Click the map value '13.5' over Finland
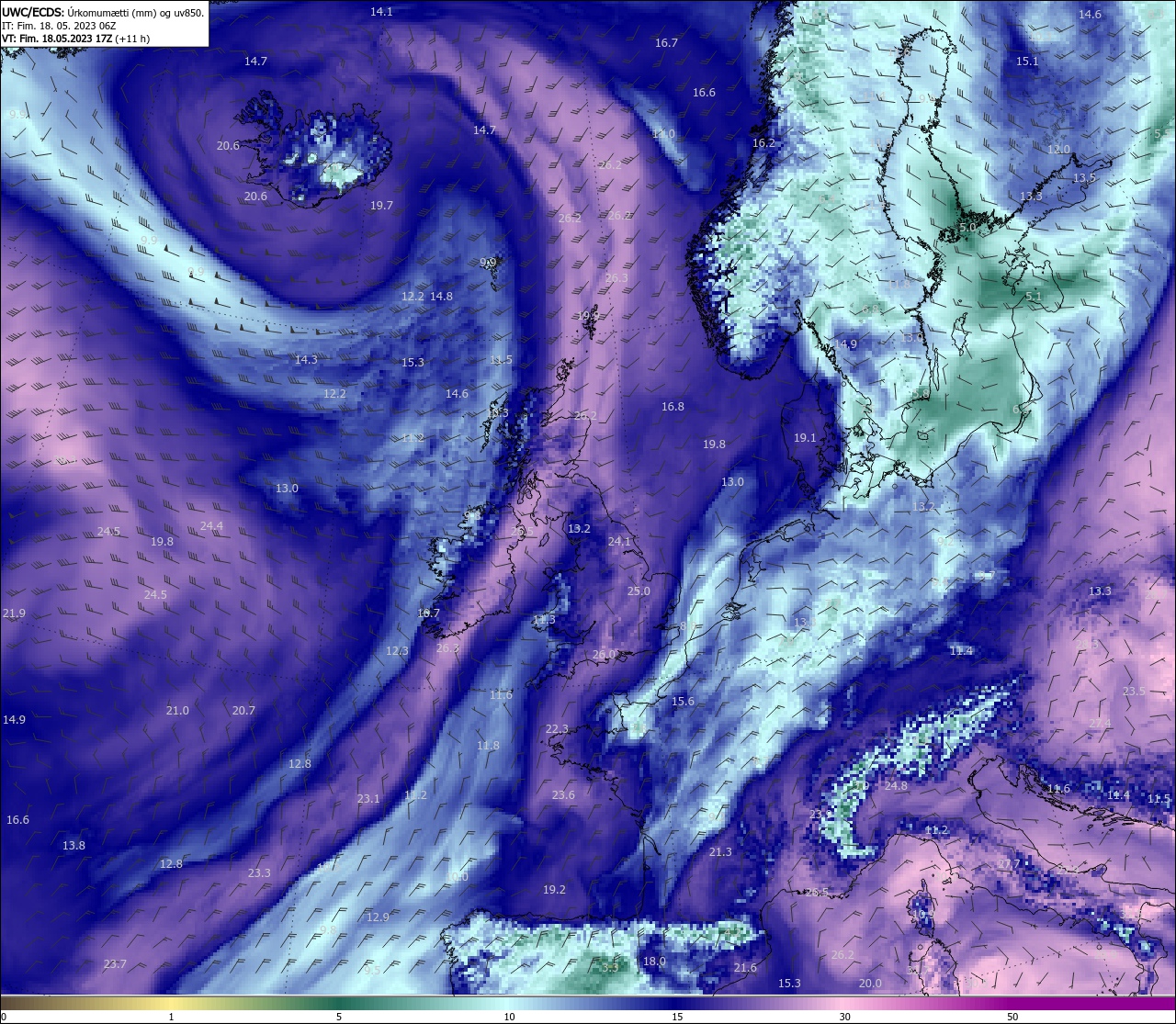 1084,178
